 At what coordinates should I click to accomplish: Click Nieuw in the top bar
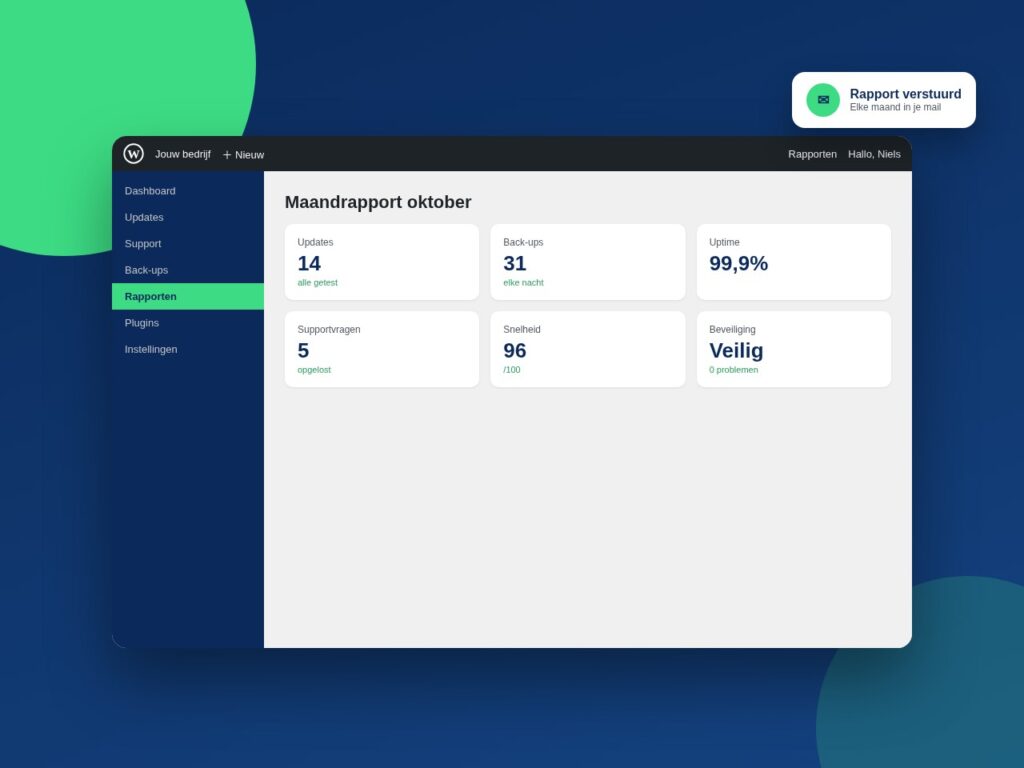(249, 155)
